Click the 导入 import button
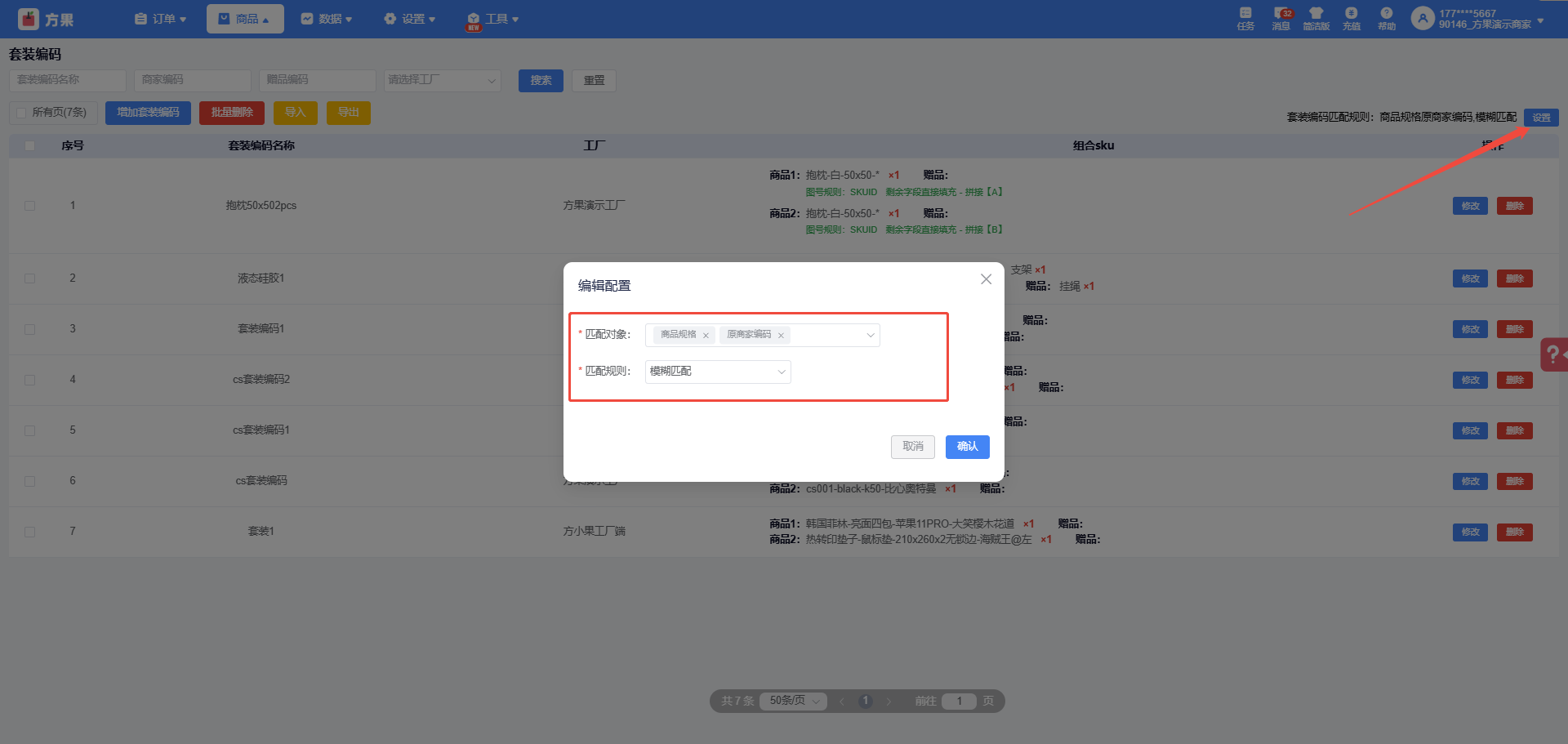 [295, 113]
